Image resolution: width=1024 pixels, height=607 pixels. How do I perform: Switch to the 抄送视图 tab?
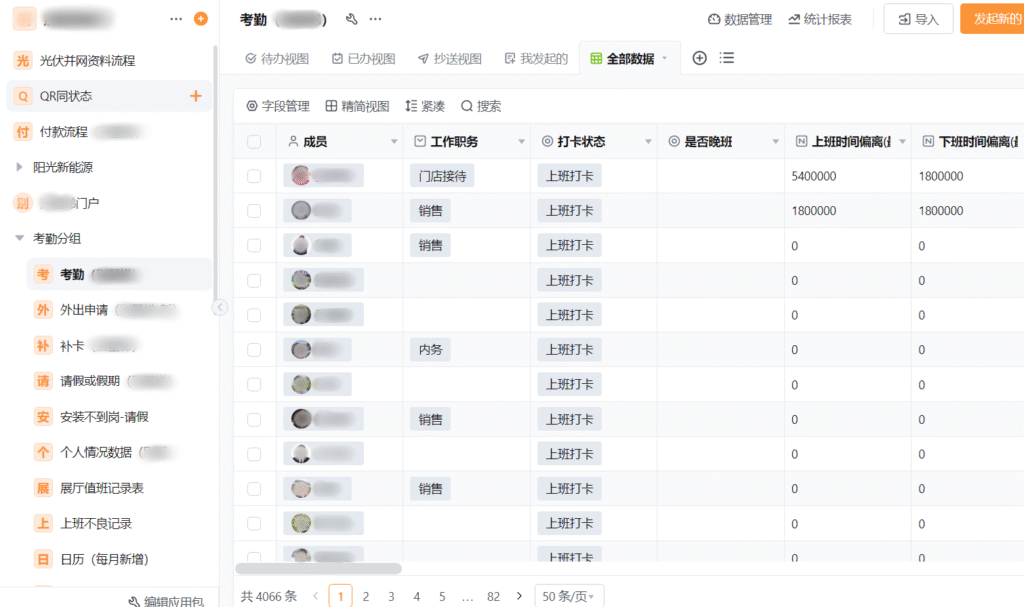pyautogui.click(x=450, y=58)
